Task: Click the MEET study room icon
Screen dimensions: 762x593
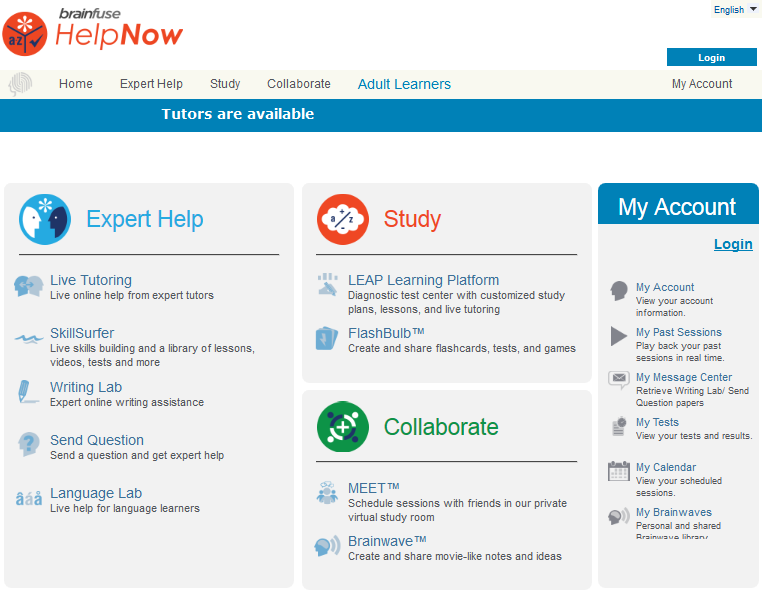Action: coord(327,493)
